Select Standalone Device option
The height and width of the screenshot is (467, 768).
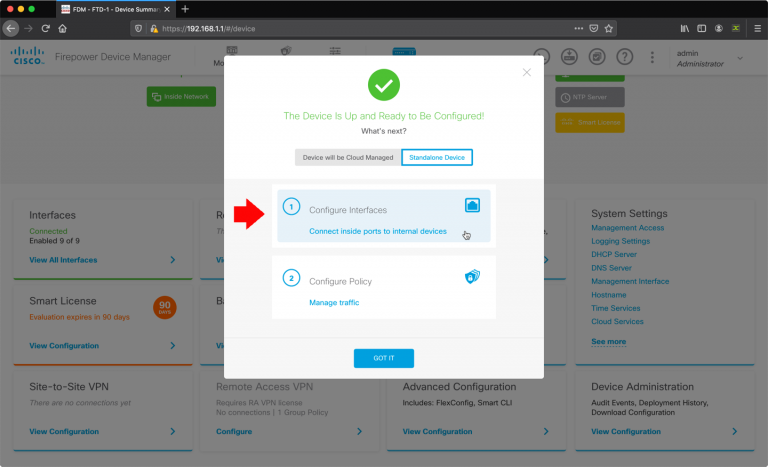pyautogui.click(x=437, y=157)
